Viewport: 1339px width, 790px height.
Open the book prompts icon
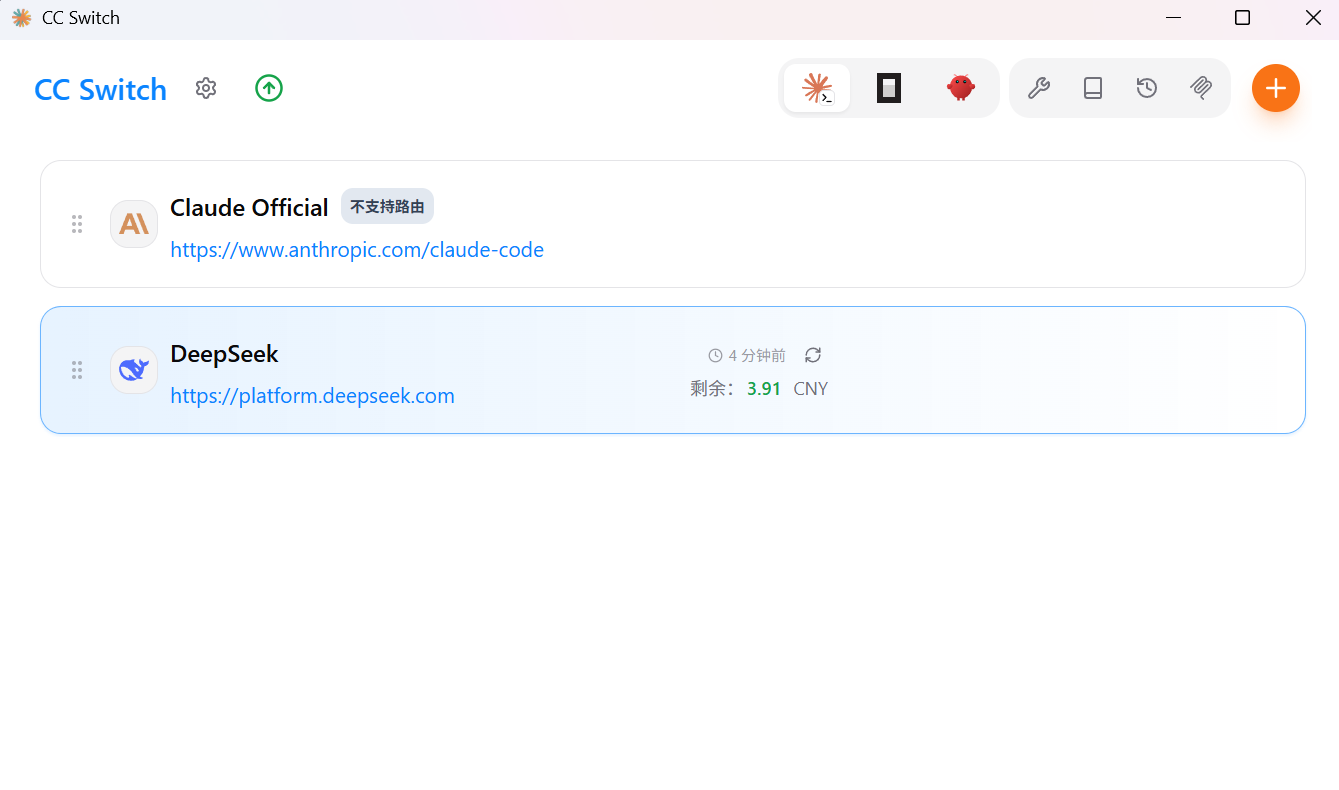pyautogui.click(x=1093, y=88)
